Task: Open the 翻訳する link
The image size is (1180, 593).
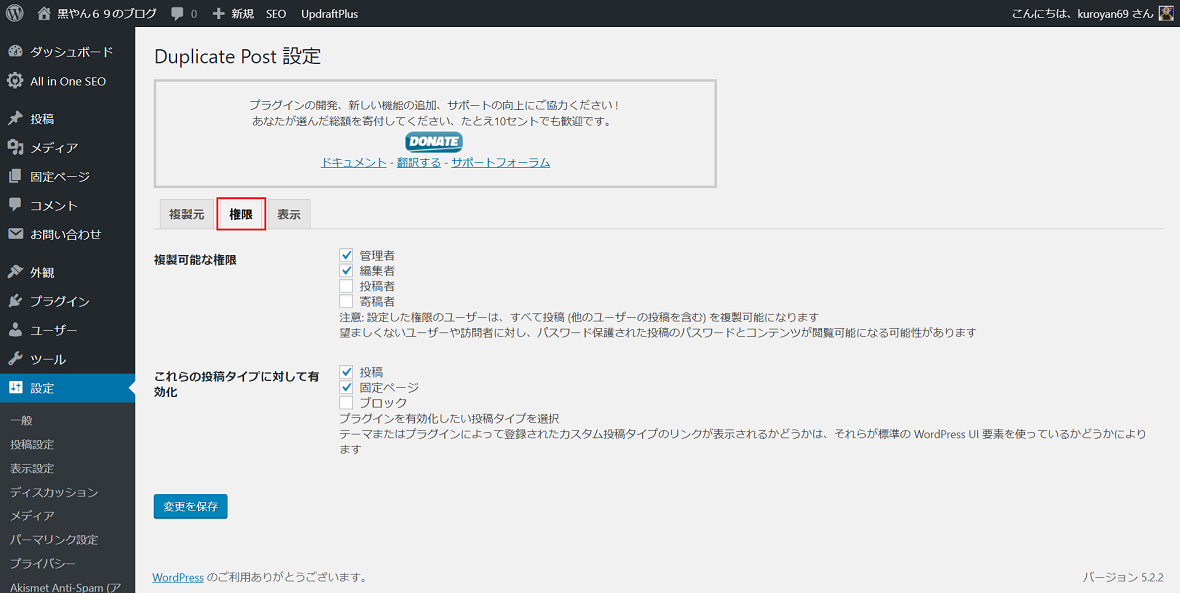Action: pyautogui.click(x=419, y=162)
